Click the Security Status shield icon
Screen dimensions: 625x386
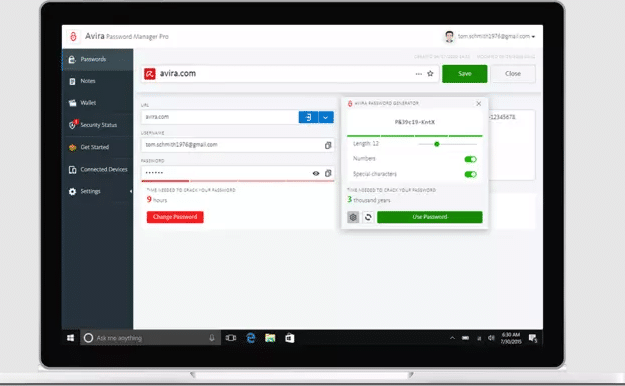point(73,125)
